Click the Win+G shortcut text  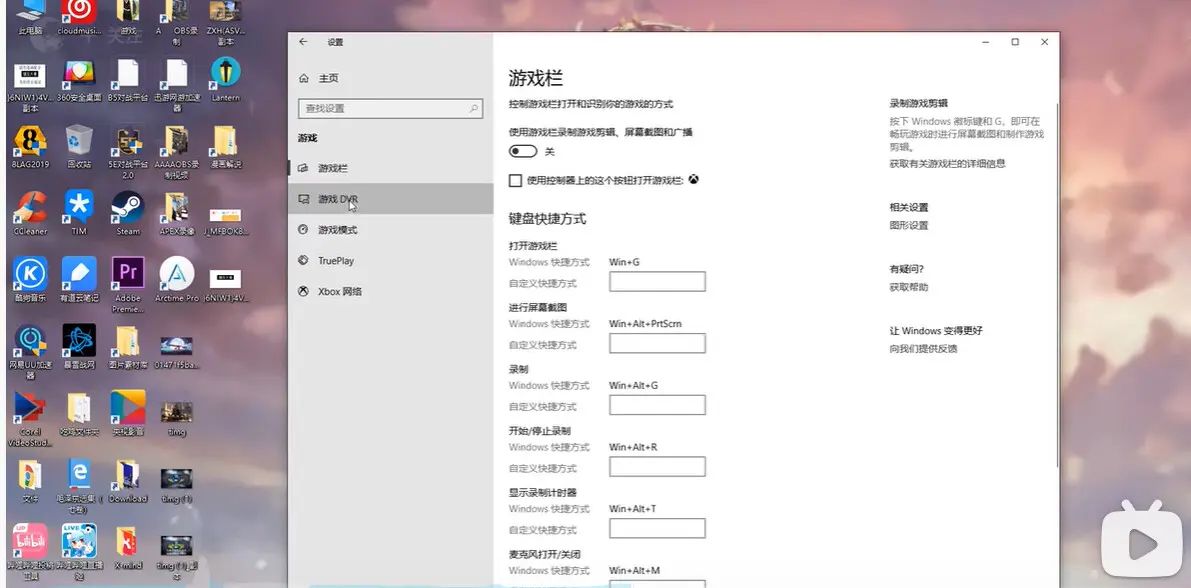point(624,262)
